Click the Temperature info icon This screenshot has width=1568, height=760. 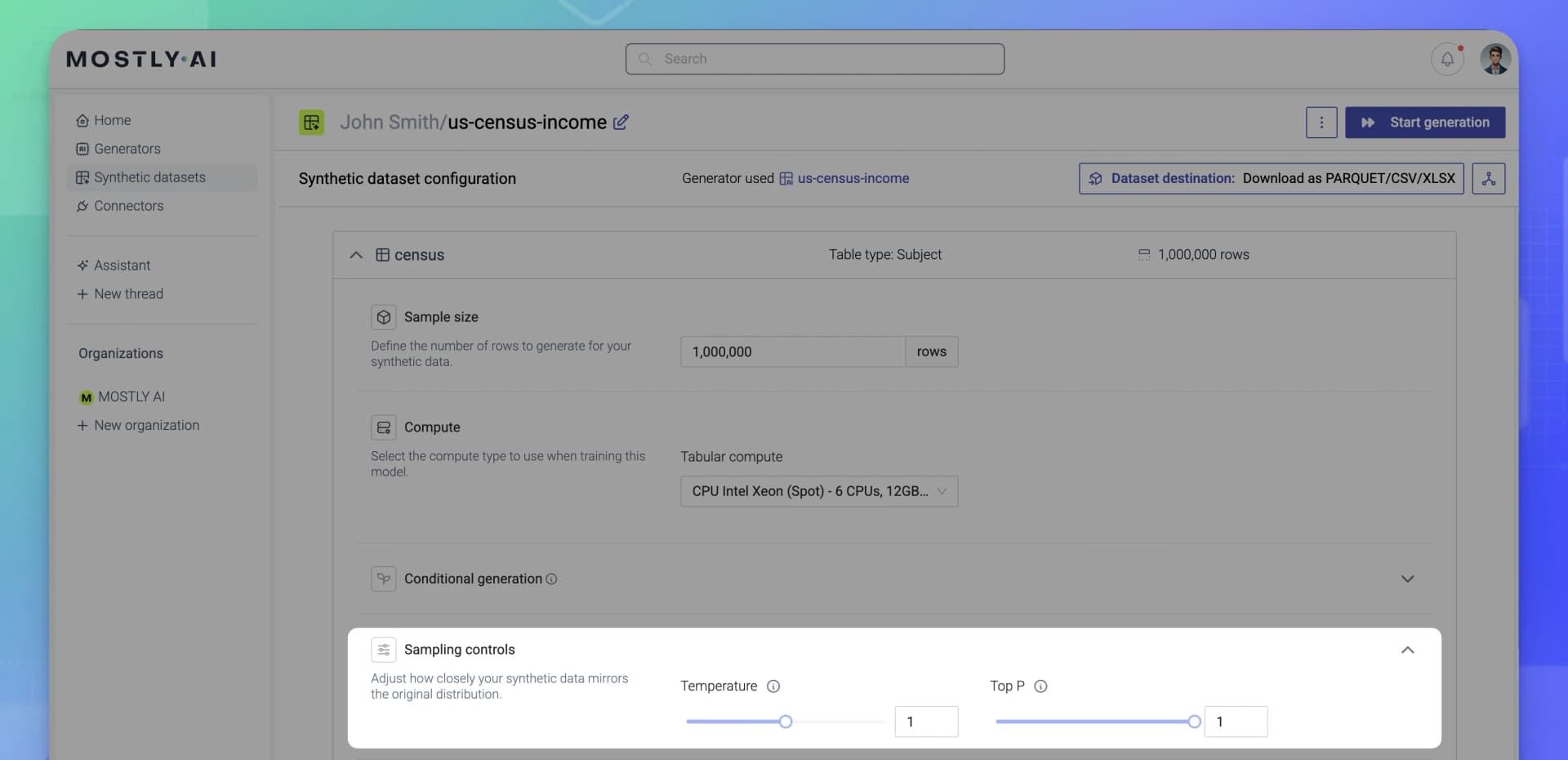coord(773,686)
